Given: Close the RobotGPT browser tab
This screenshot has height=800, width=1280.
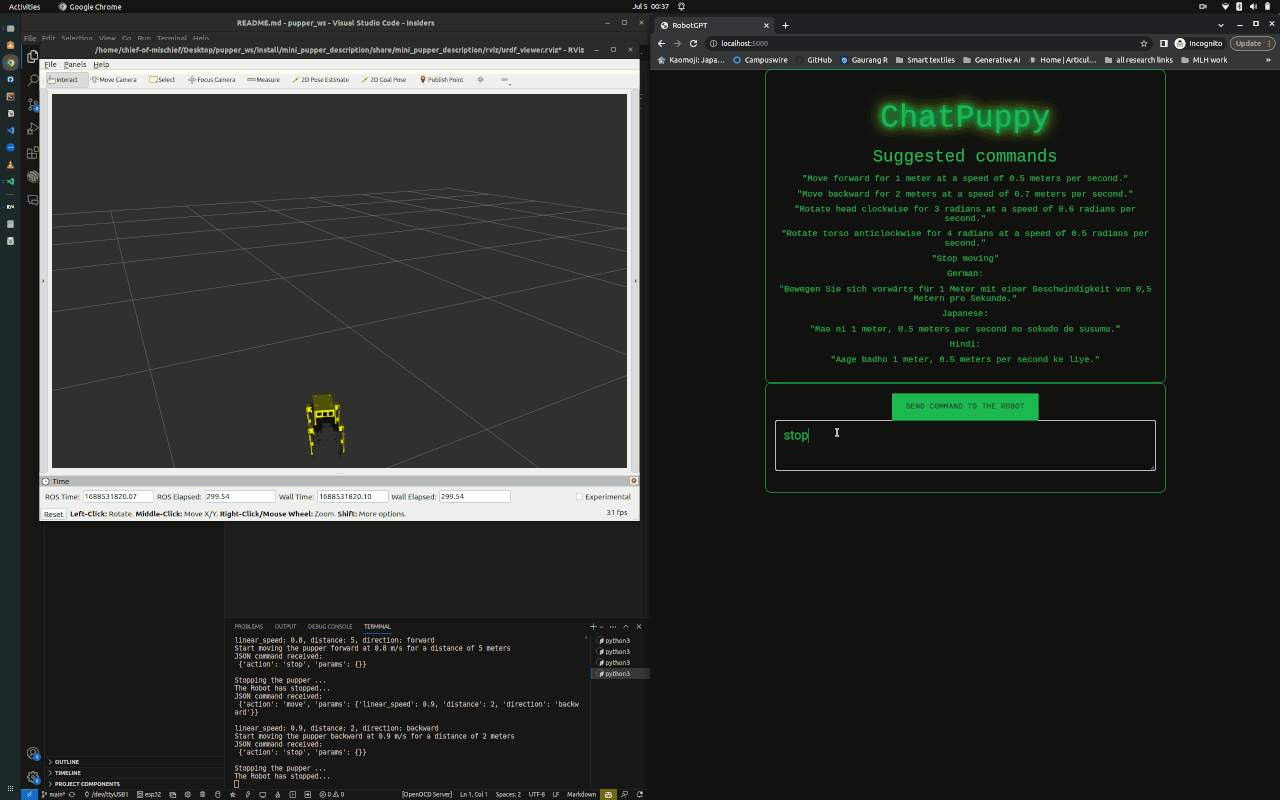Looking at the screenshot, I should click(x=766, y=25).
